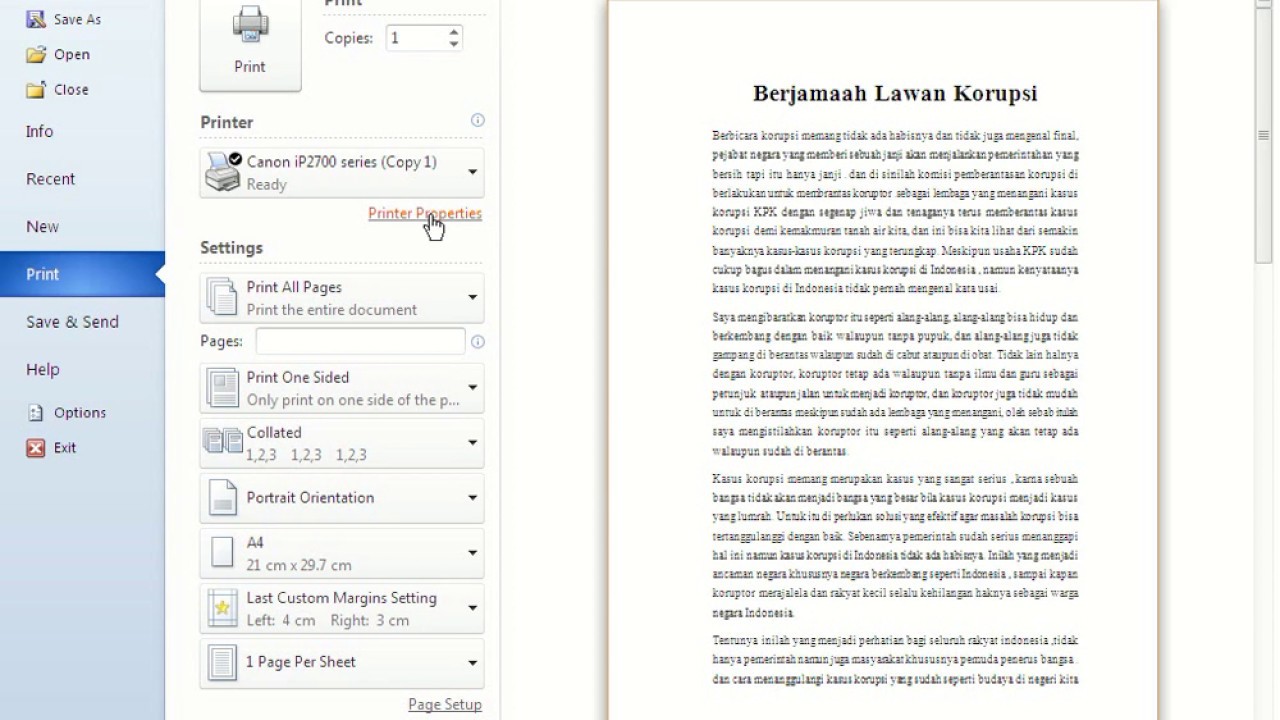Click the large Print button
This screenshot has height=720, width=1280.
pos(250,45)
